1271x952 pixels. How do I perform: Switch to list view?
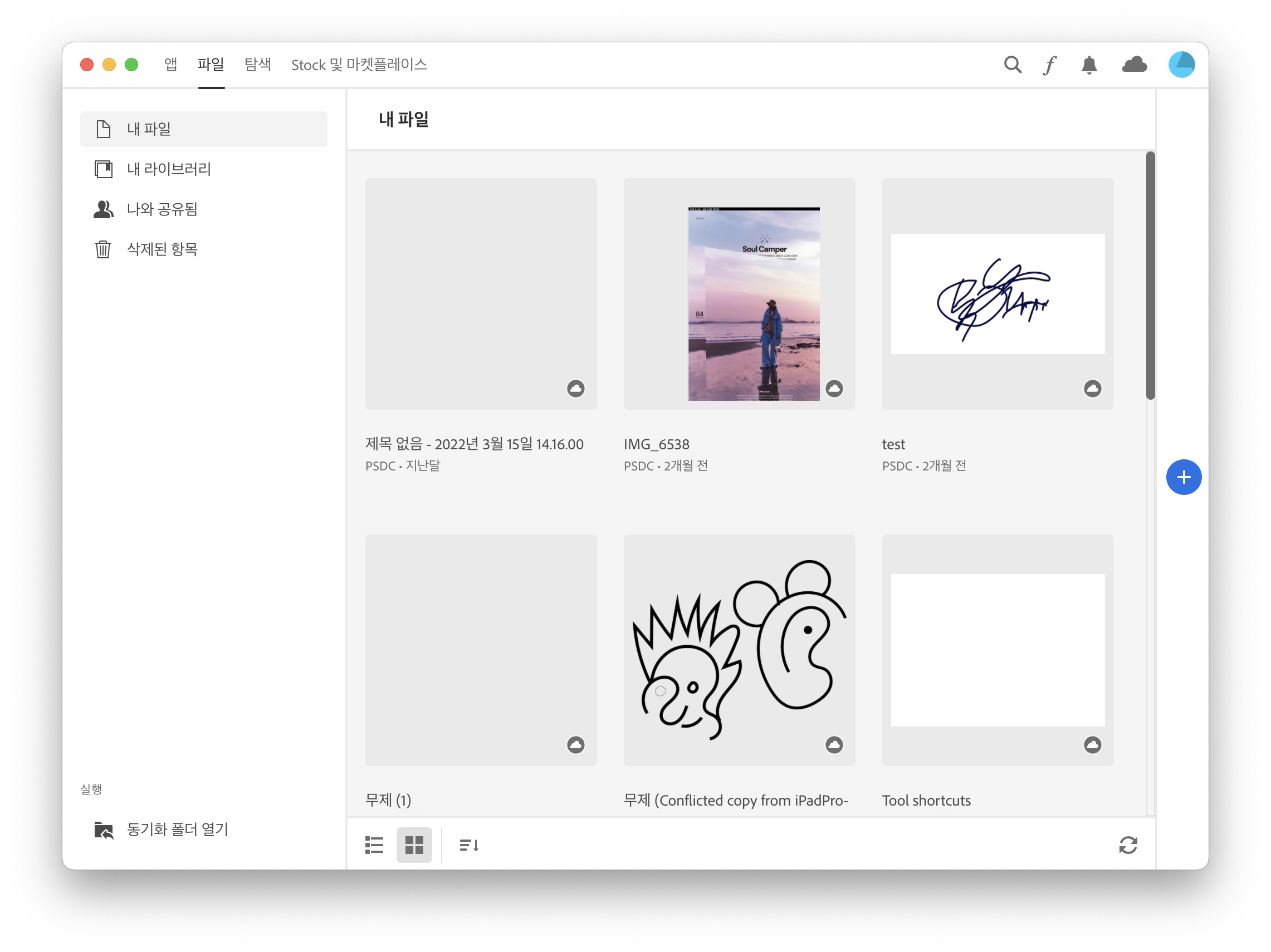click(x=374, y=845)
